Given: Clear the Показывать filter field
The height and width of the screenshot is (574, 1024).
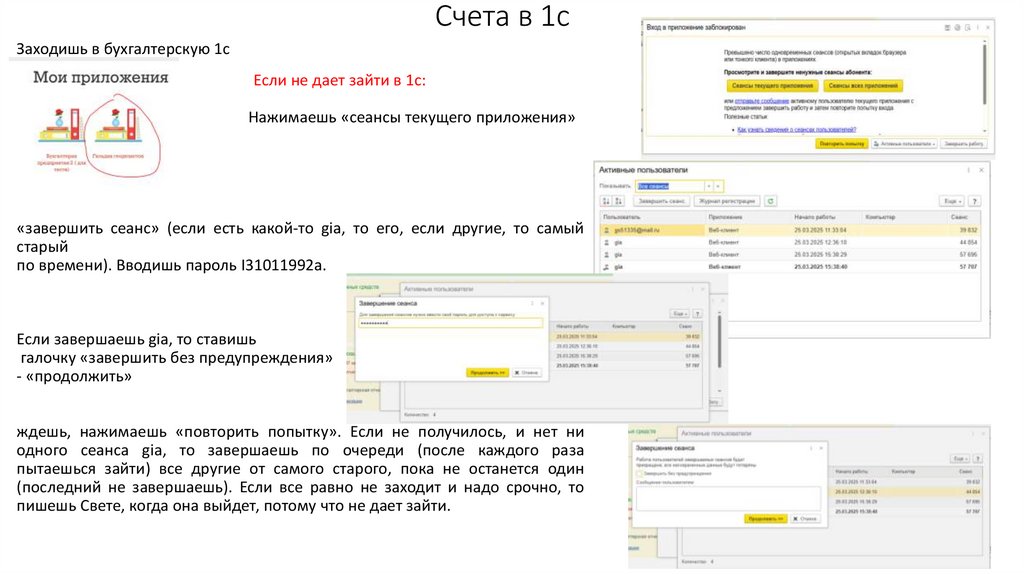Looking at the screenshot, I should point(718,186).
